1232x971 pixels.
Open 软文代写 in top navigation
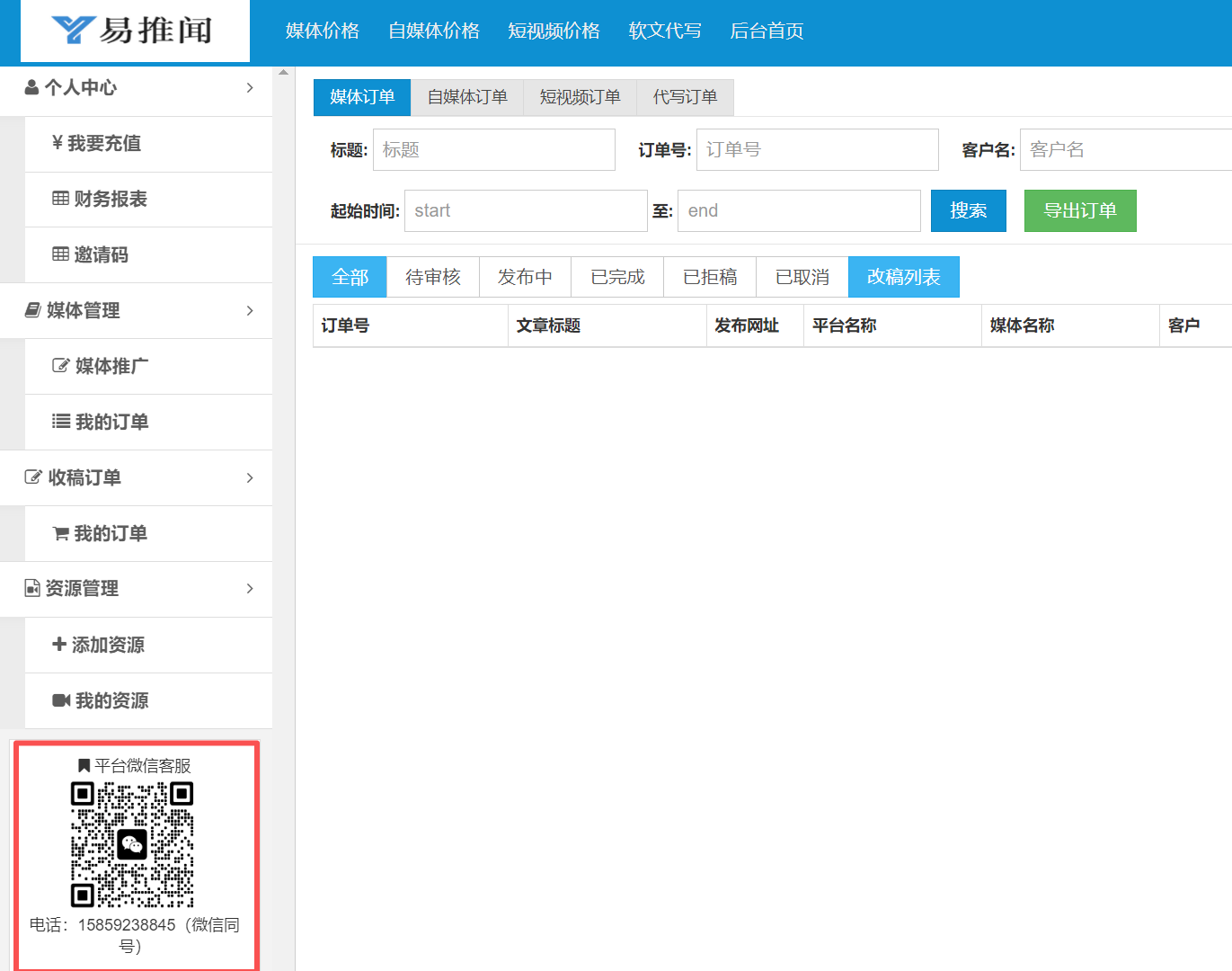(665, 31)
